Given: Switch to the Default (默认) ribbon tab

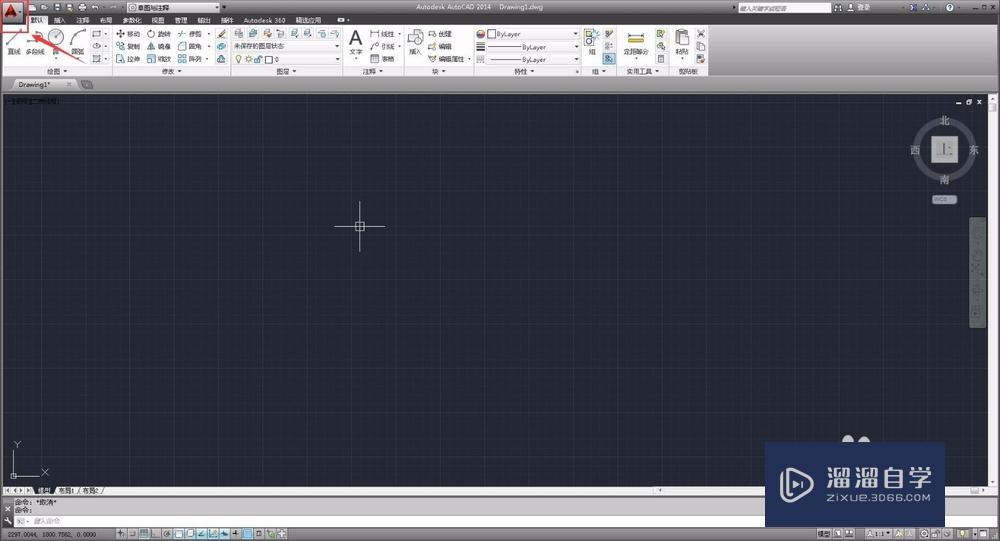Looking at the screenshot, I should coord(37,20).
